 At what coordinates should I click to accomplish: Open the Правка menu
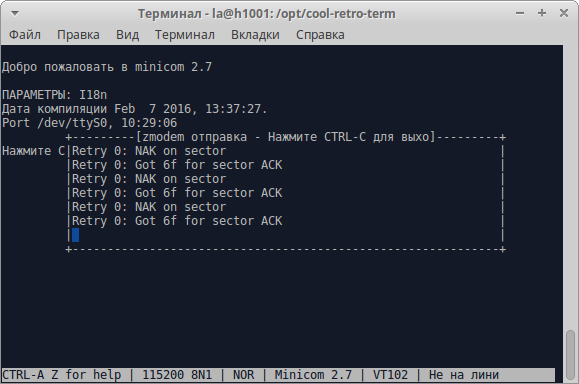click(x=78, y=35)
